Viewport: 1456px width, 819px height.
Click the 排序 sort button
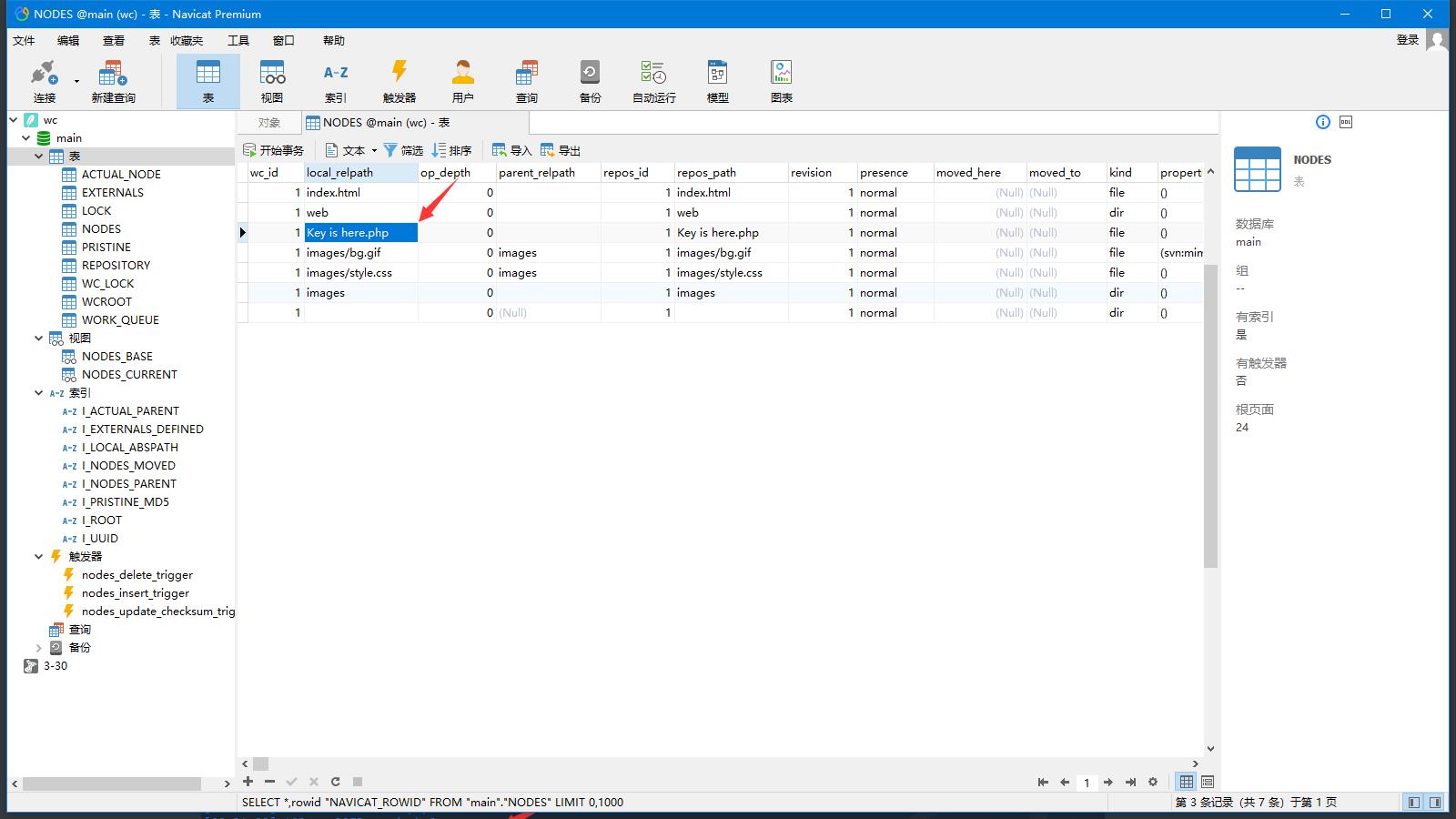click(x=451, y=150)
